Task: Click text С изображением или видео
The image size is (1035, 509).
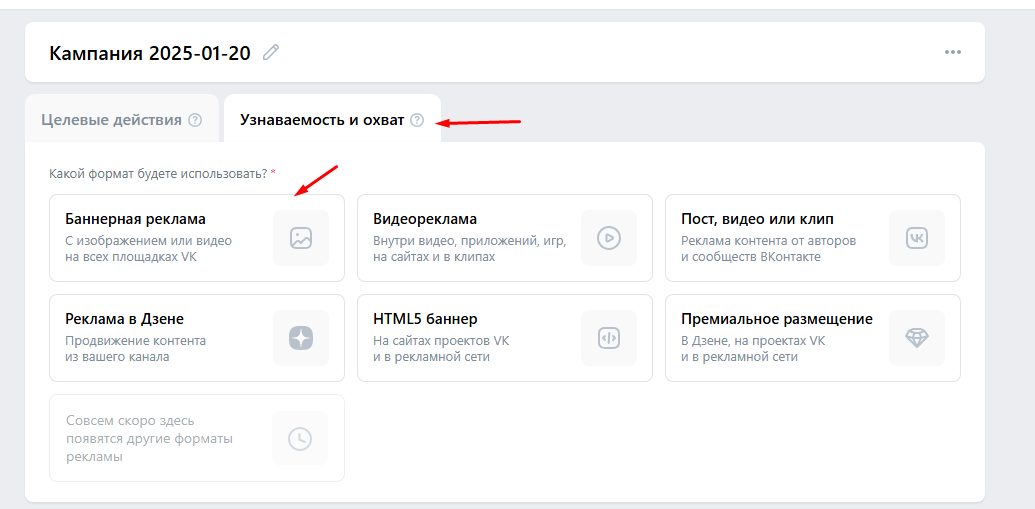Action: [149, 241]
